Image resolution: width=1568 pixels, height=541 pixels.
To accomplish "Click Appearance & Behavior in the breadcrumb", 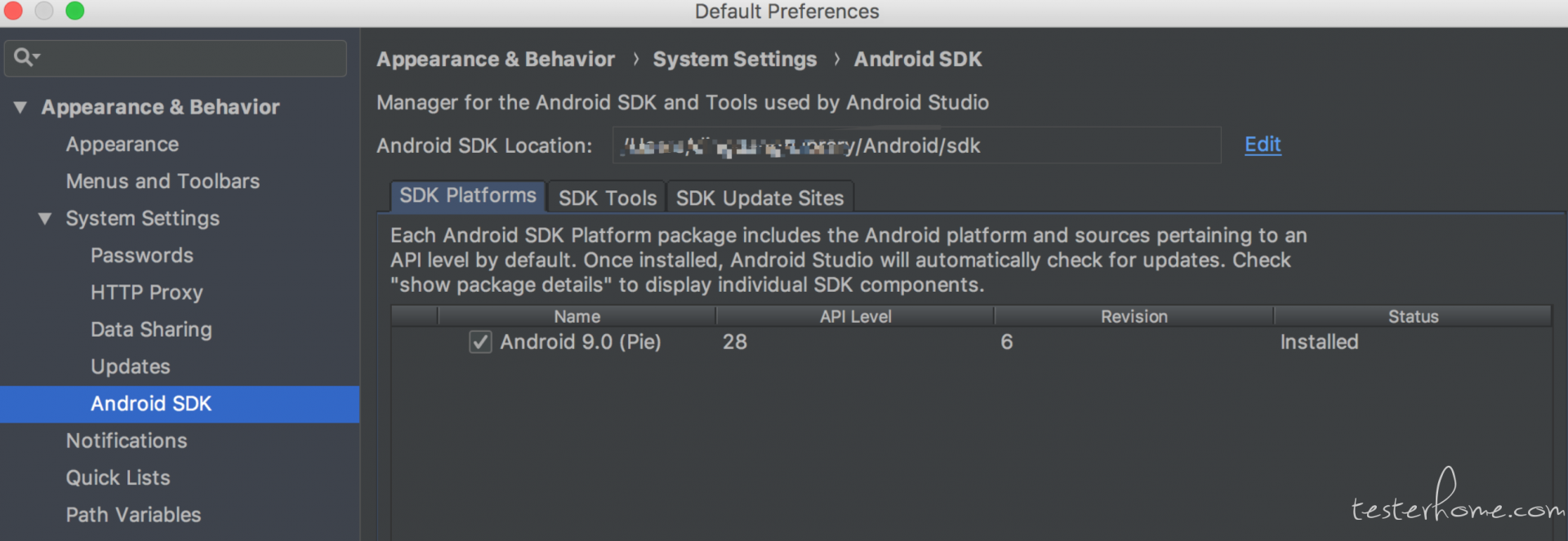I will click(496, 59).
